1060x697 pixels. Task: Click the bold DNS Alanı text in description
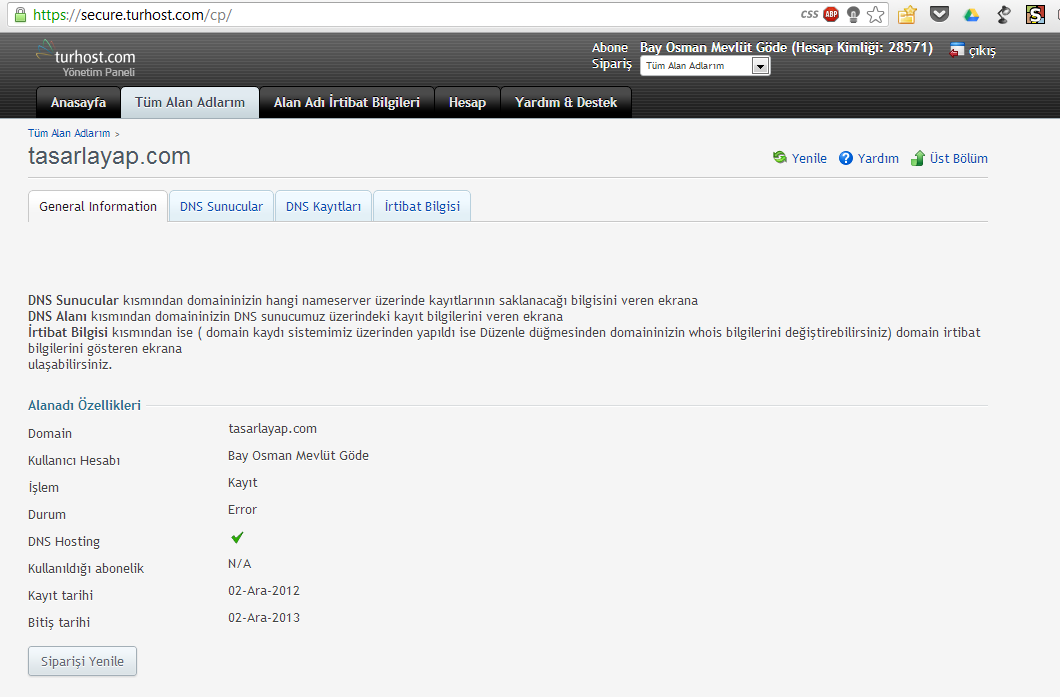(x=57, y=316)
